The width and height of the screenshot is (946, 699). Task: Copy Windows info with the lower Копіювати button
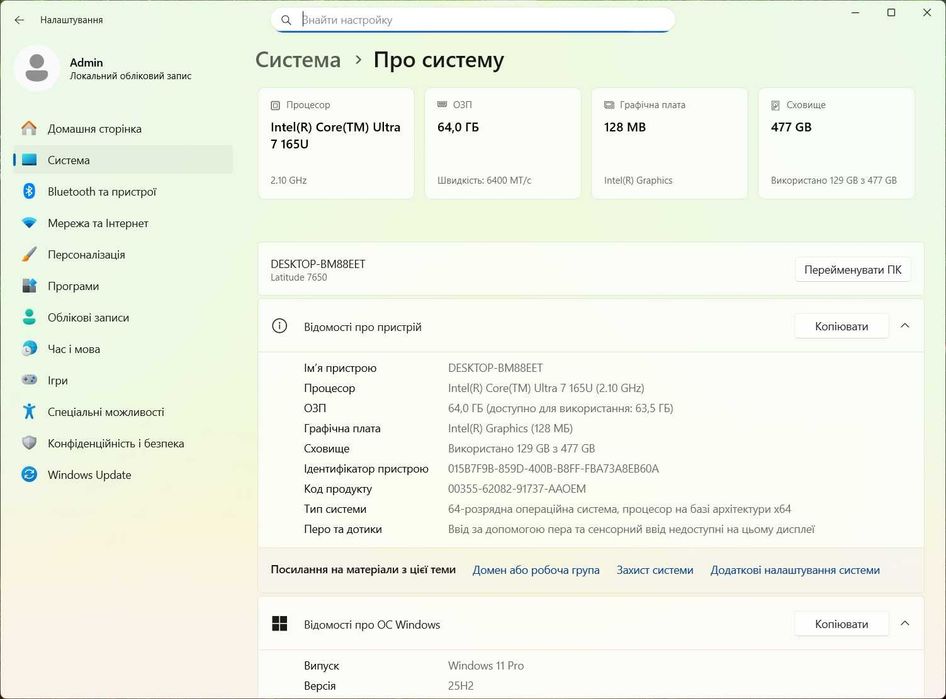pyautogui.click(x=842, y=624)
